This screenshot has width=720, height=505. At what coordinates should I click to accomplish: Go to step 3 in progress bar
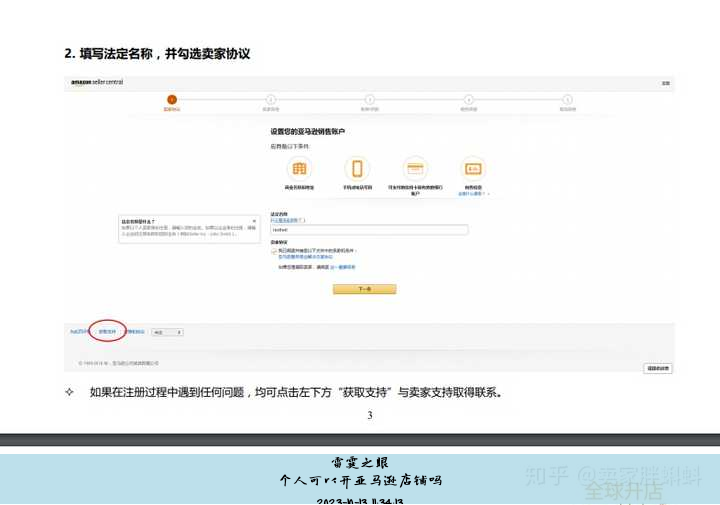[369, 100]
